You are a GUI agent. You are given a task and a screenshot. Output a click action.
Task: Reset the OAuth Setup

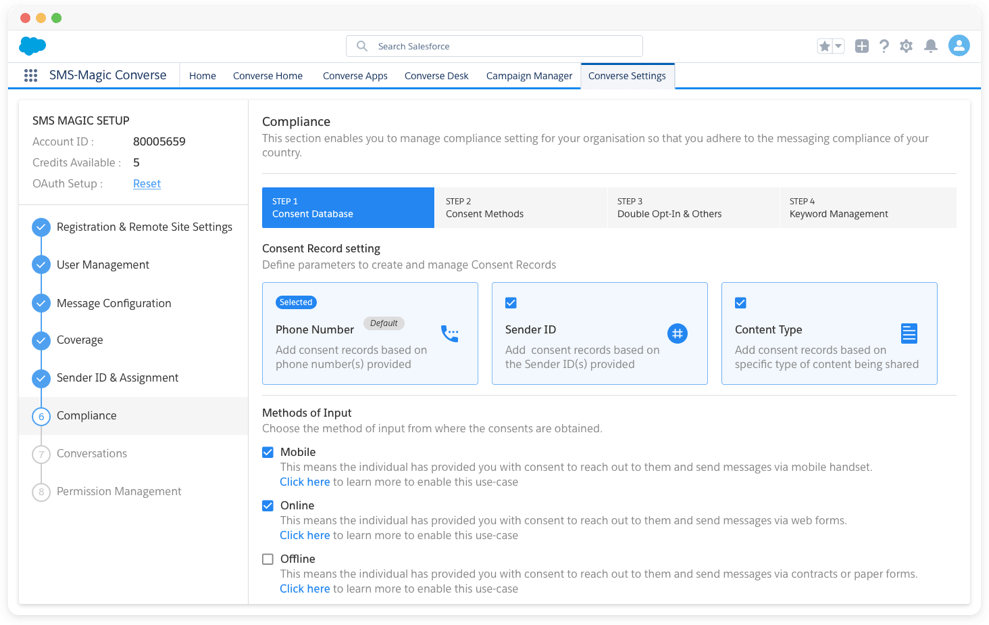[146, 183]
